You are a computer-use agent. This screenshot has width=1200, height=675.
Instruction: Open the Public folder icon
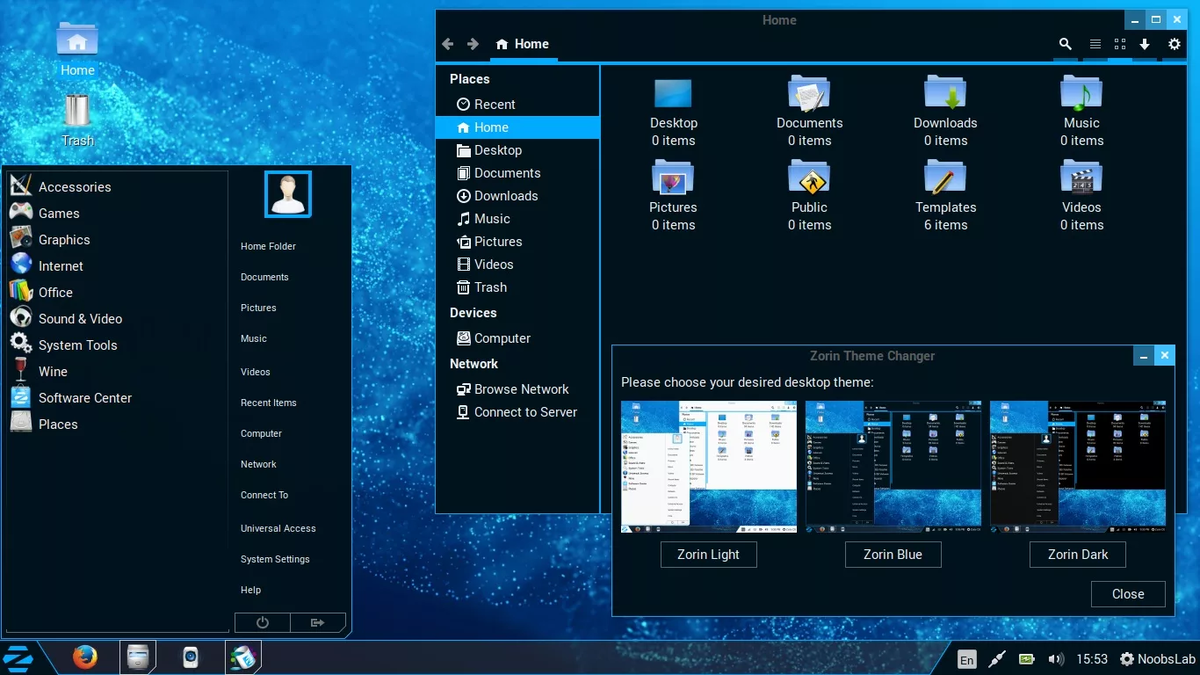pyautogui.click(x=809, y=196)
